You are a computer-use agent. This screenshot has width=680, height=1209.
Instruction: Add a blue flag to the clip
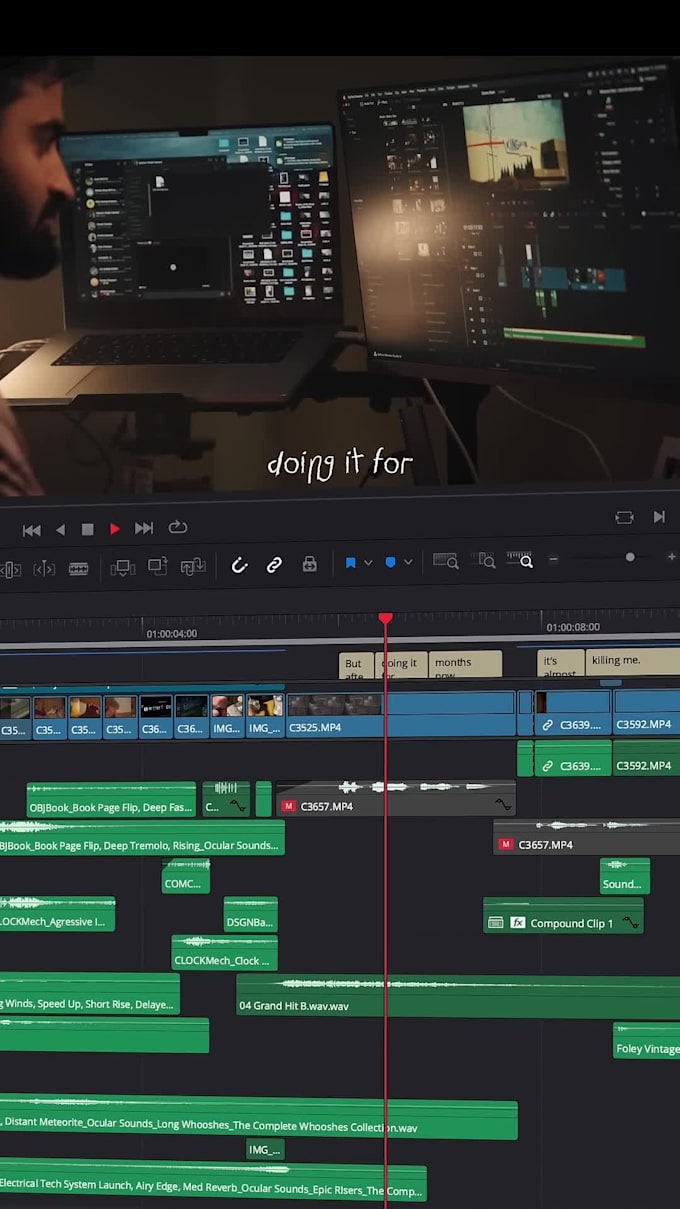350,563
